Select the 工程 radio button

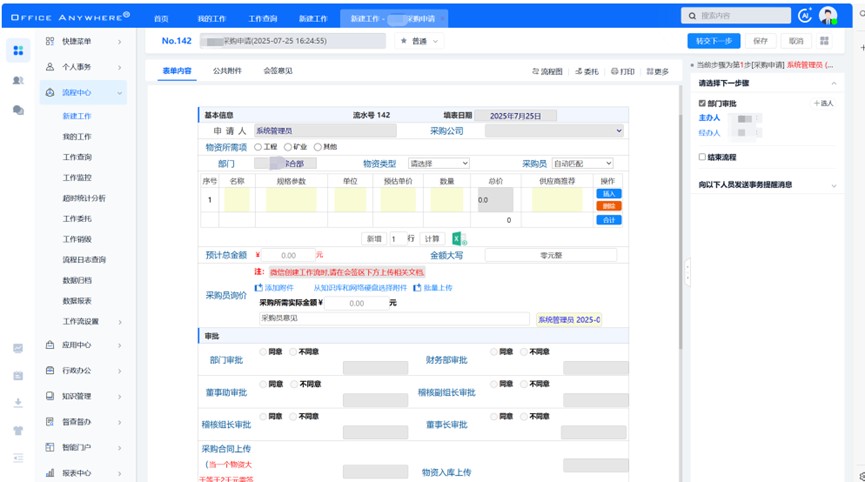click(259, 147)
